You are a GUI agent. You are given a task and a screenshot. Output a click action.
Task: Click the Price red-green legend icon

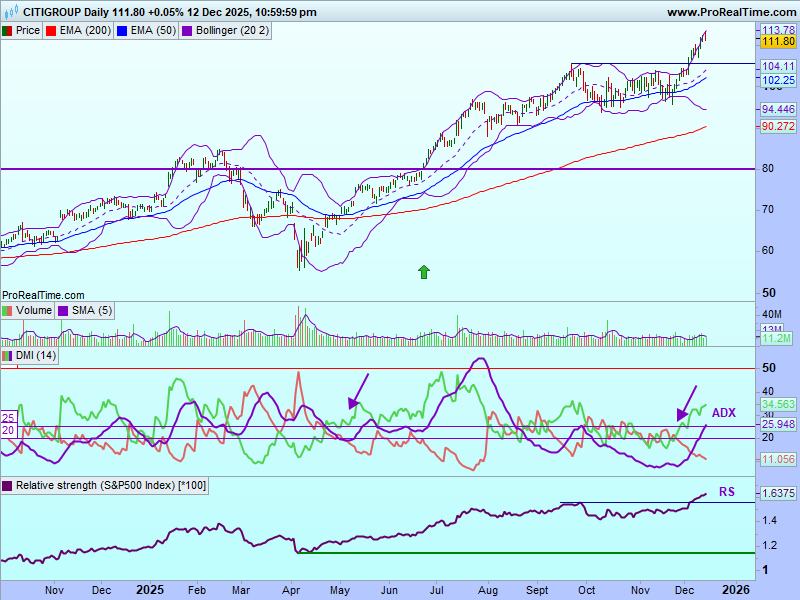(x=8, y=31)
